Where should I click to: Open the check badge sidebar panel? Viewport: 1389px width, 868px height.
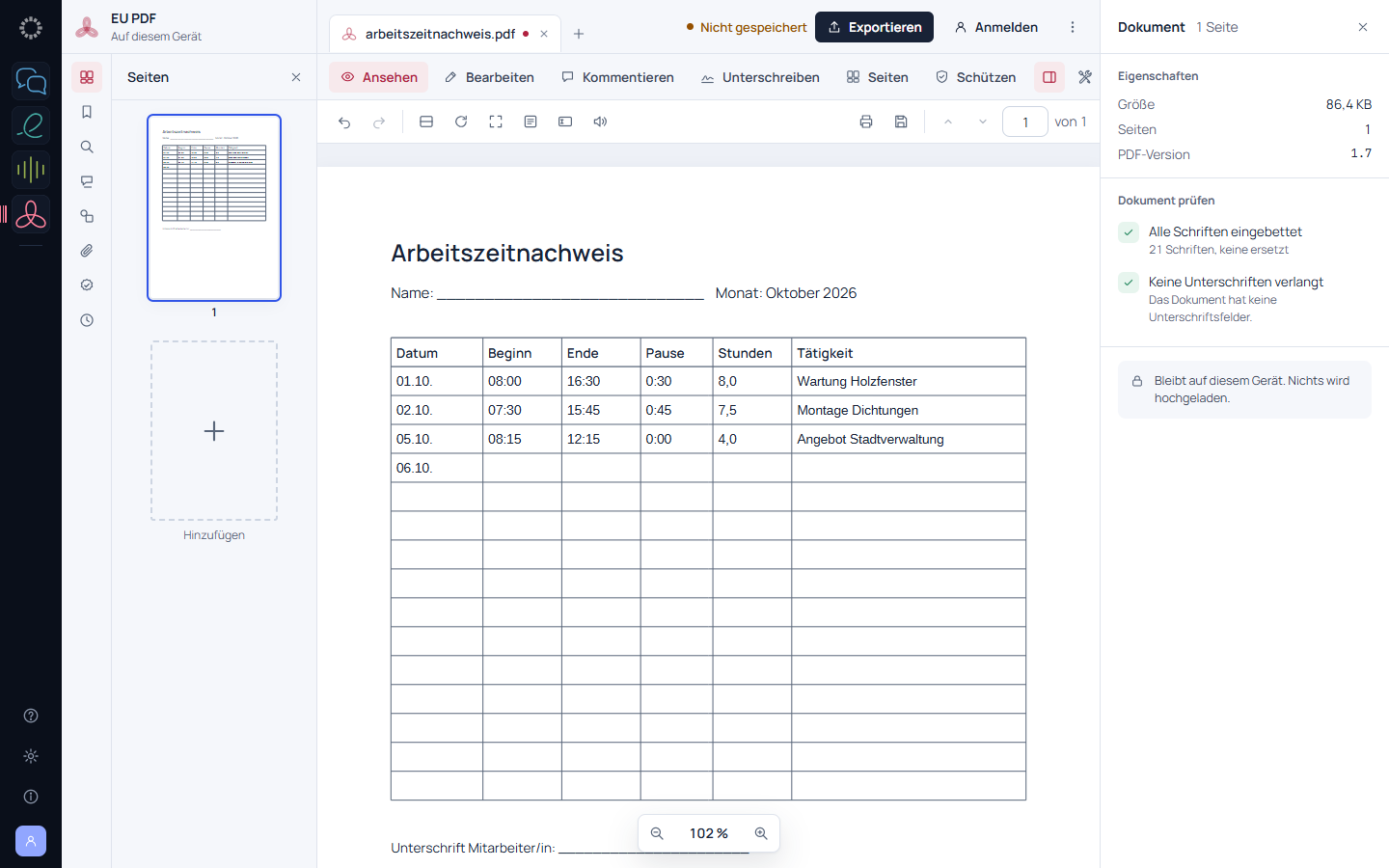tap(87, 285)
